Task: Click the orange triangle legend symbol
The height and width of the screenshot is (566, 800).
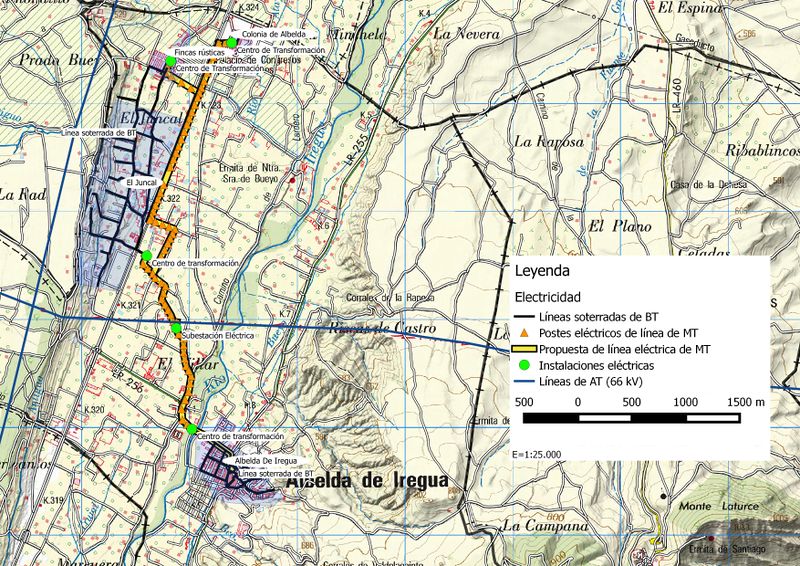Action: [525, 332]
